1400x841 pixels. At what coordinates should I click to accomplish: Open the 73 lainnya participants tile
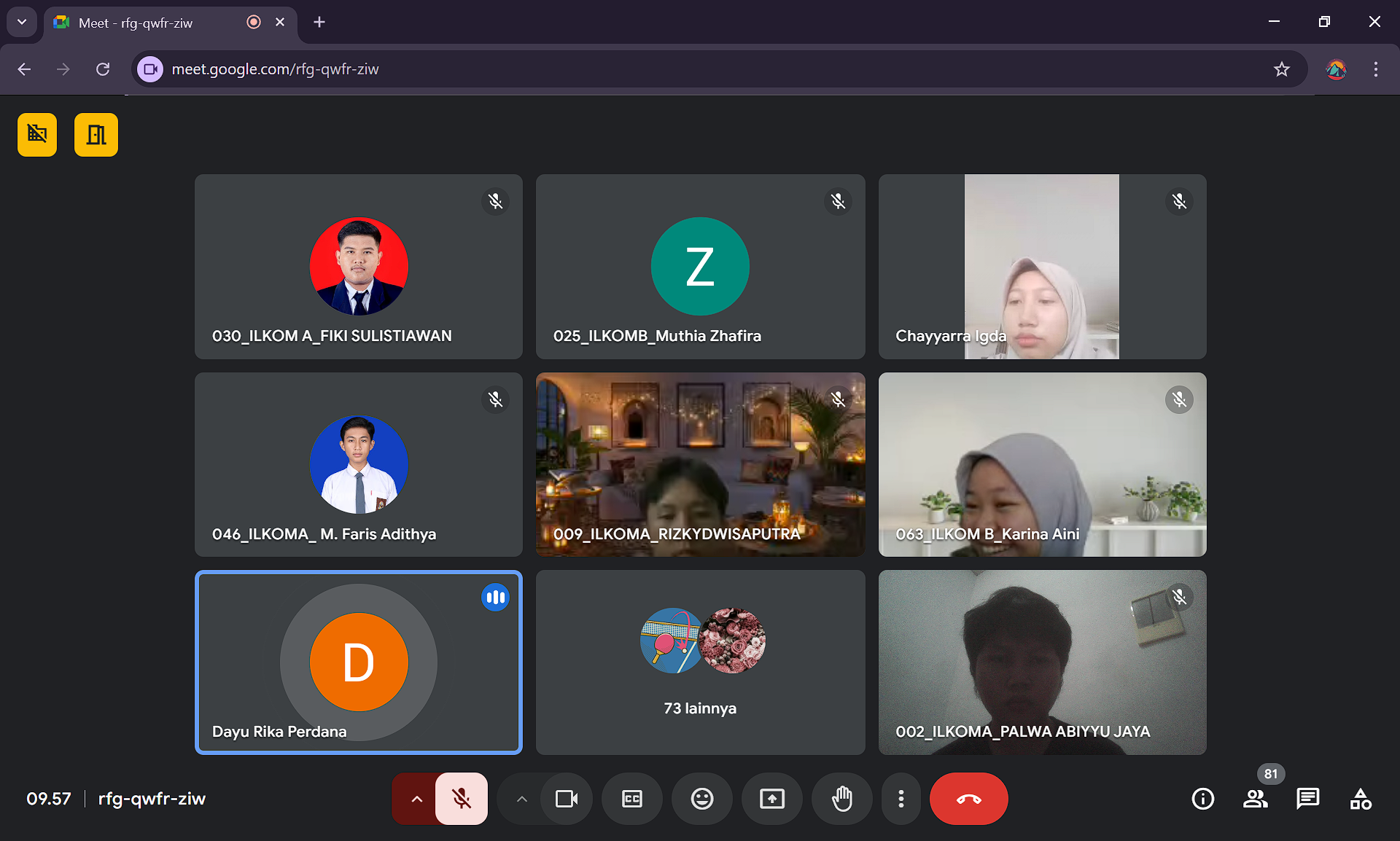point(700,662)
